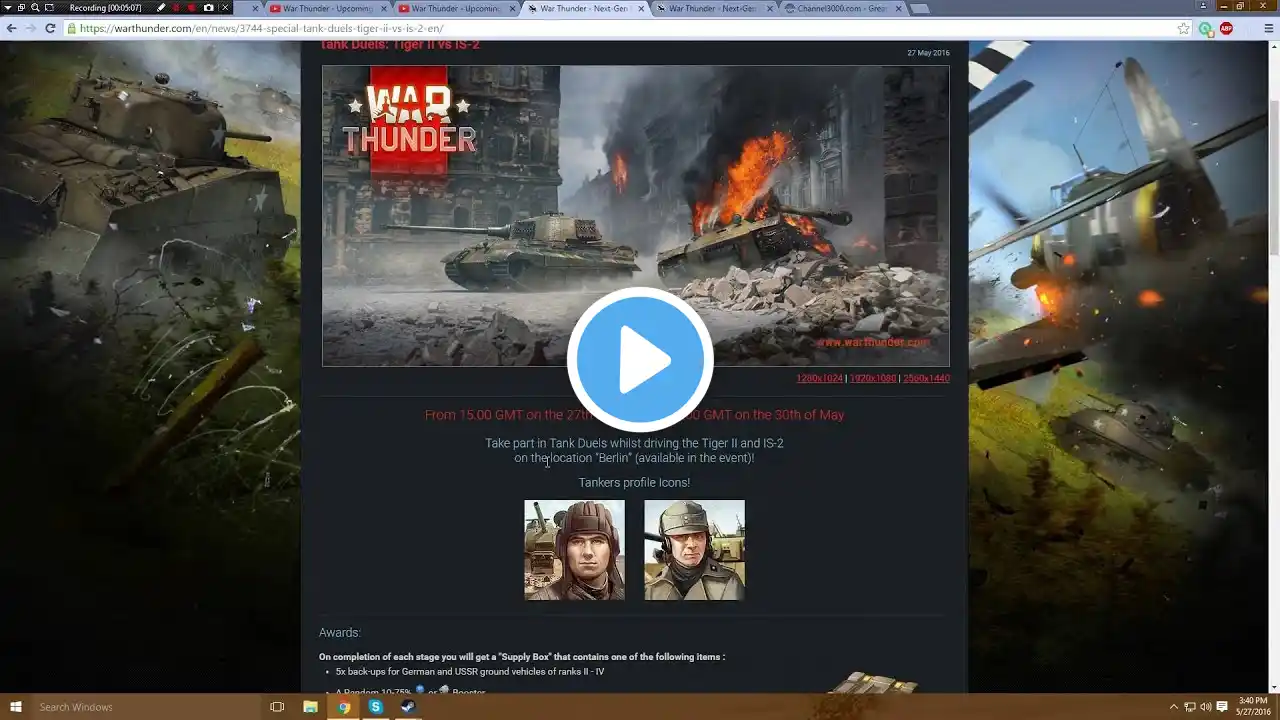Viewport: 1280px width, 720px height.
Task: Open the recorder dropdown arrow
Action: pyautogui.click(x=7, y=7)
